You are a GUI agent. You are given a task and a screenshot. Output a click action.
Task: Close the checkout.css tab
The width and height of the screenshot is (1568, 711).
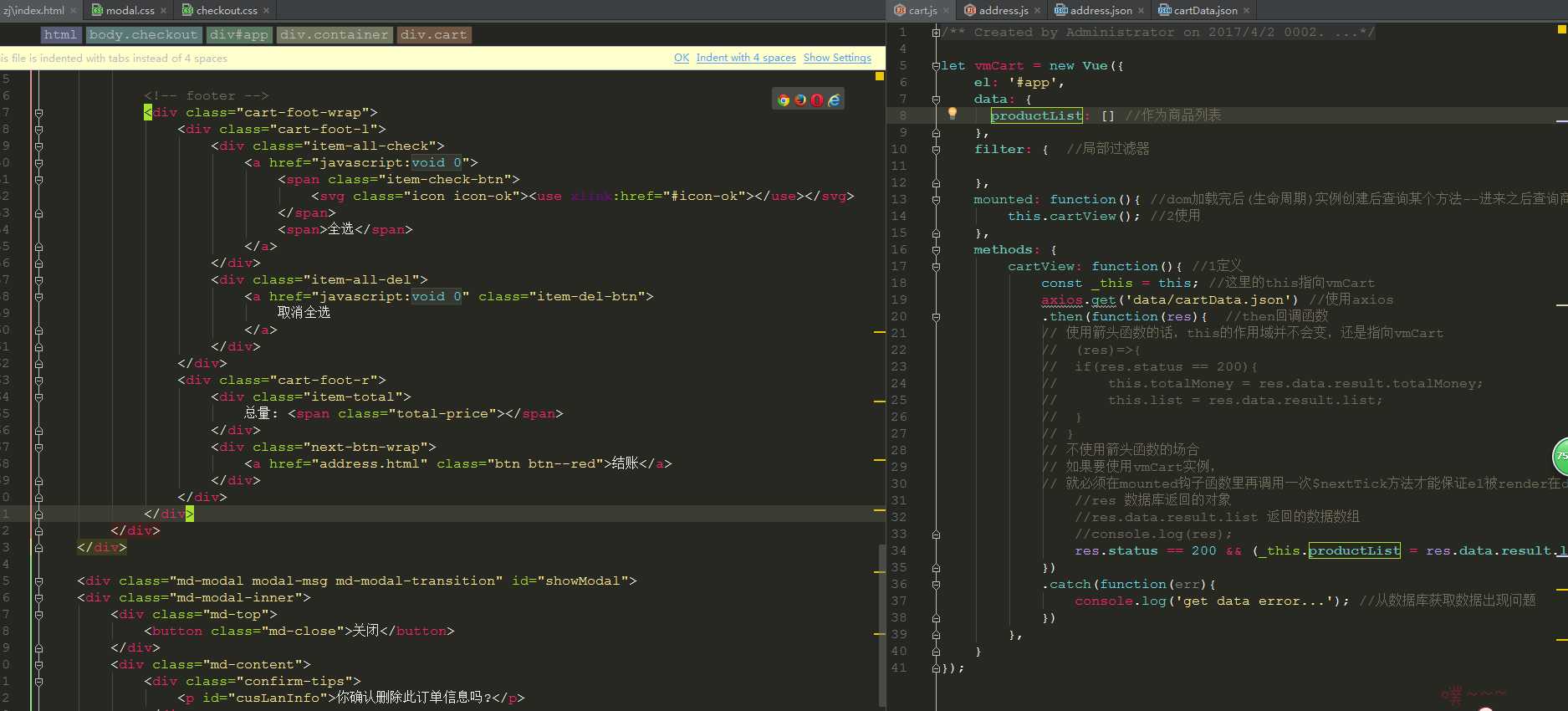[x=266, y=10]
